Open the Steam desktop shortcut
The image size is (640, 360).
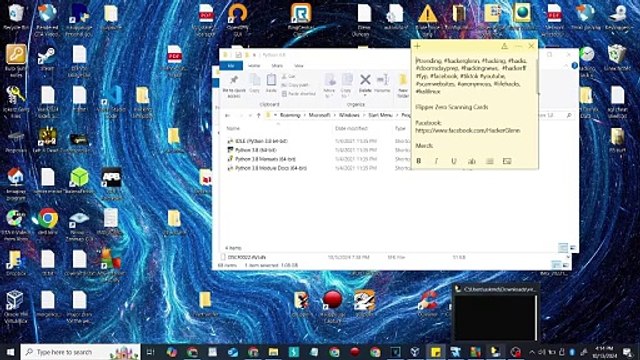[x=47, y=59]
